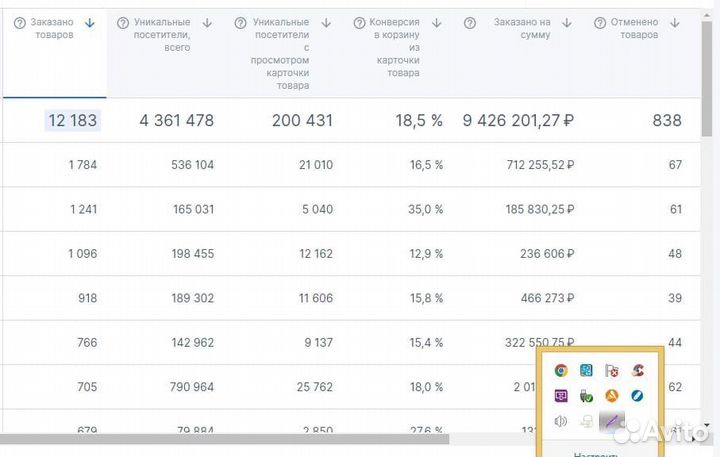The height and width of the screenshot is (457, 720).
Task: Click flag with red X tray icon
Action: [611, 371]
